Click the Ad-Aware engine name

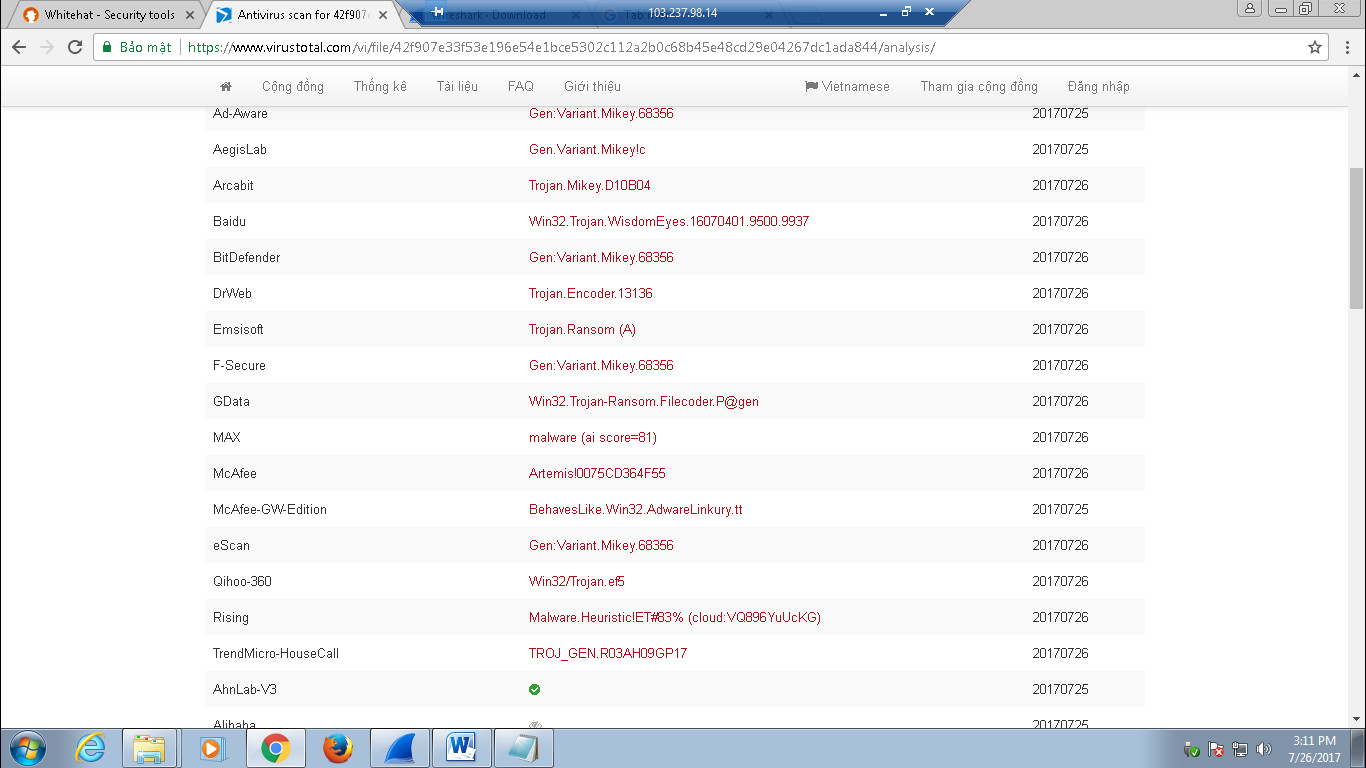pos(240,113)
